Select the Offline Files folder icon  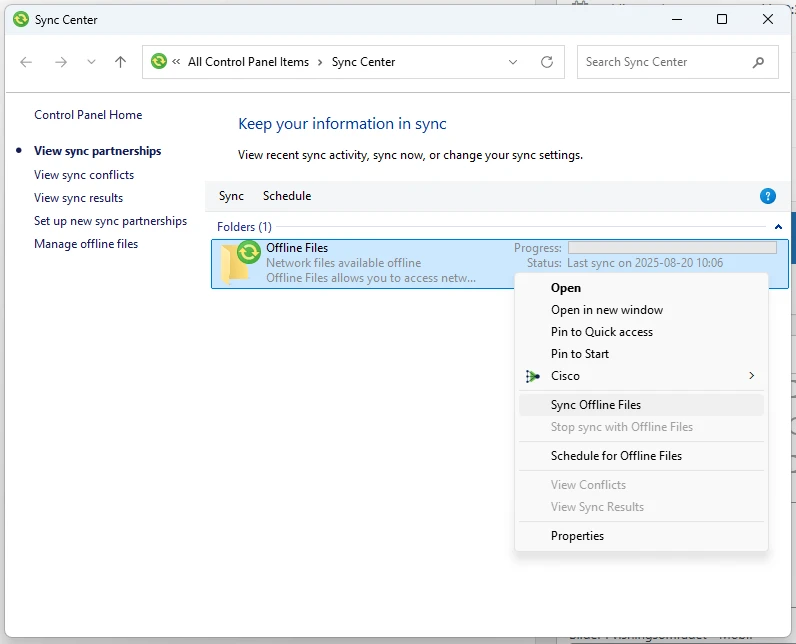coord(240,262)
